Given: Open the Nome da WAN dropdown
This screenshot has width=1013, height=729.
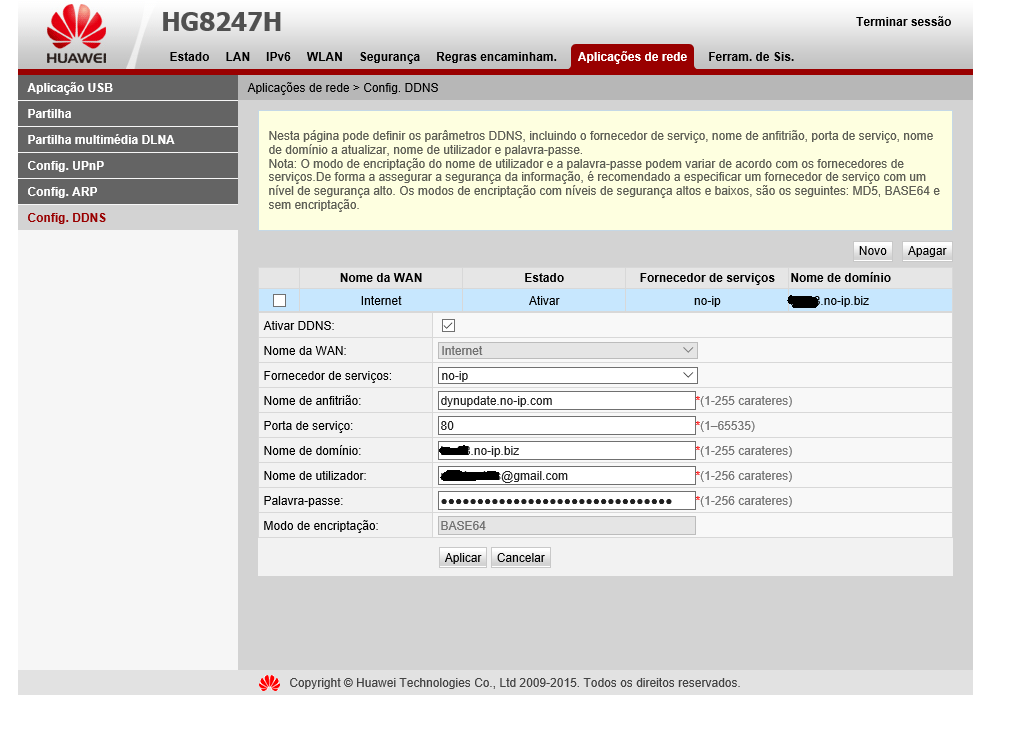Looking at the screenshot, I should (x=567, y=351).
